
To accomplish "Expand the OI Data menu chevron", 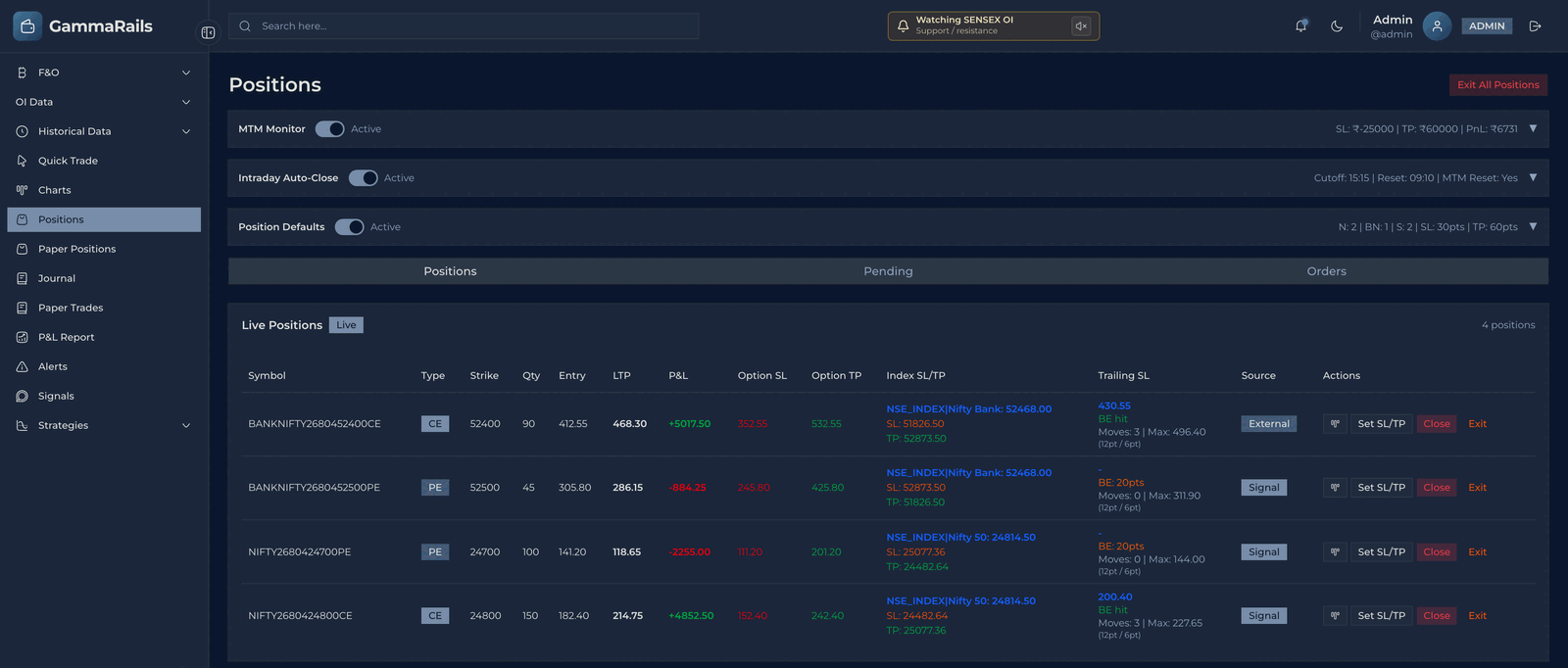I will click(186, 102).
